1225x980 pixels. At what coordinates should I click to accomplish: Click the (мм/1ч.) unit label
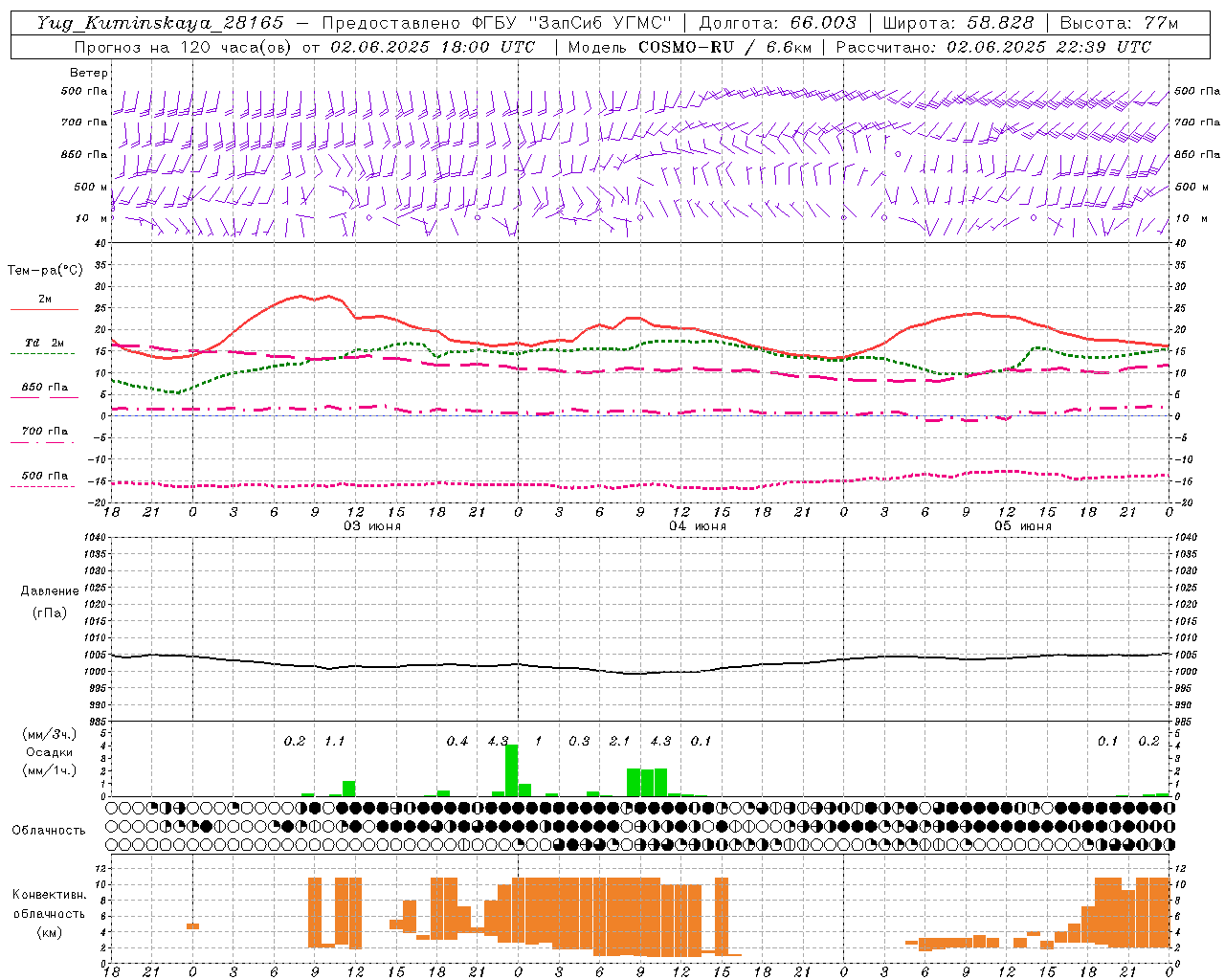[x=49, y=770]
